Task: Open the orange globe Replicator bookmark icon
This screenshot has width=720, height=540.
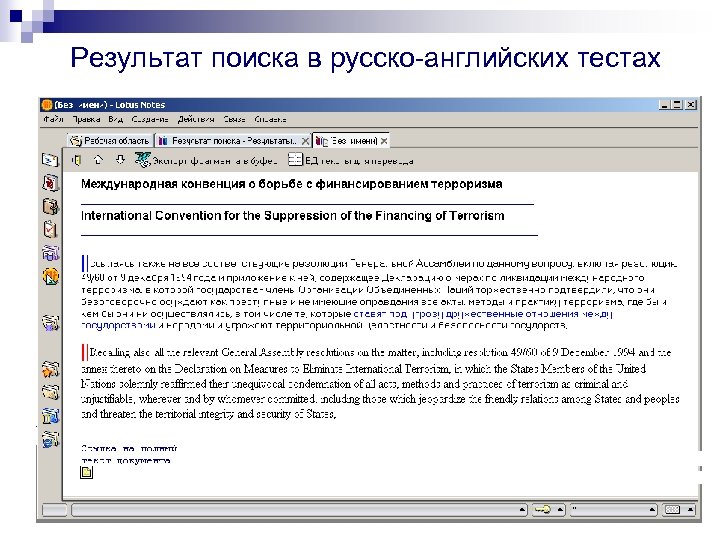Action: point(51,276)
